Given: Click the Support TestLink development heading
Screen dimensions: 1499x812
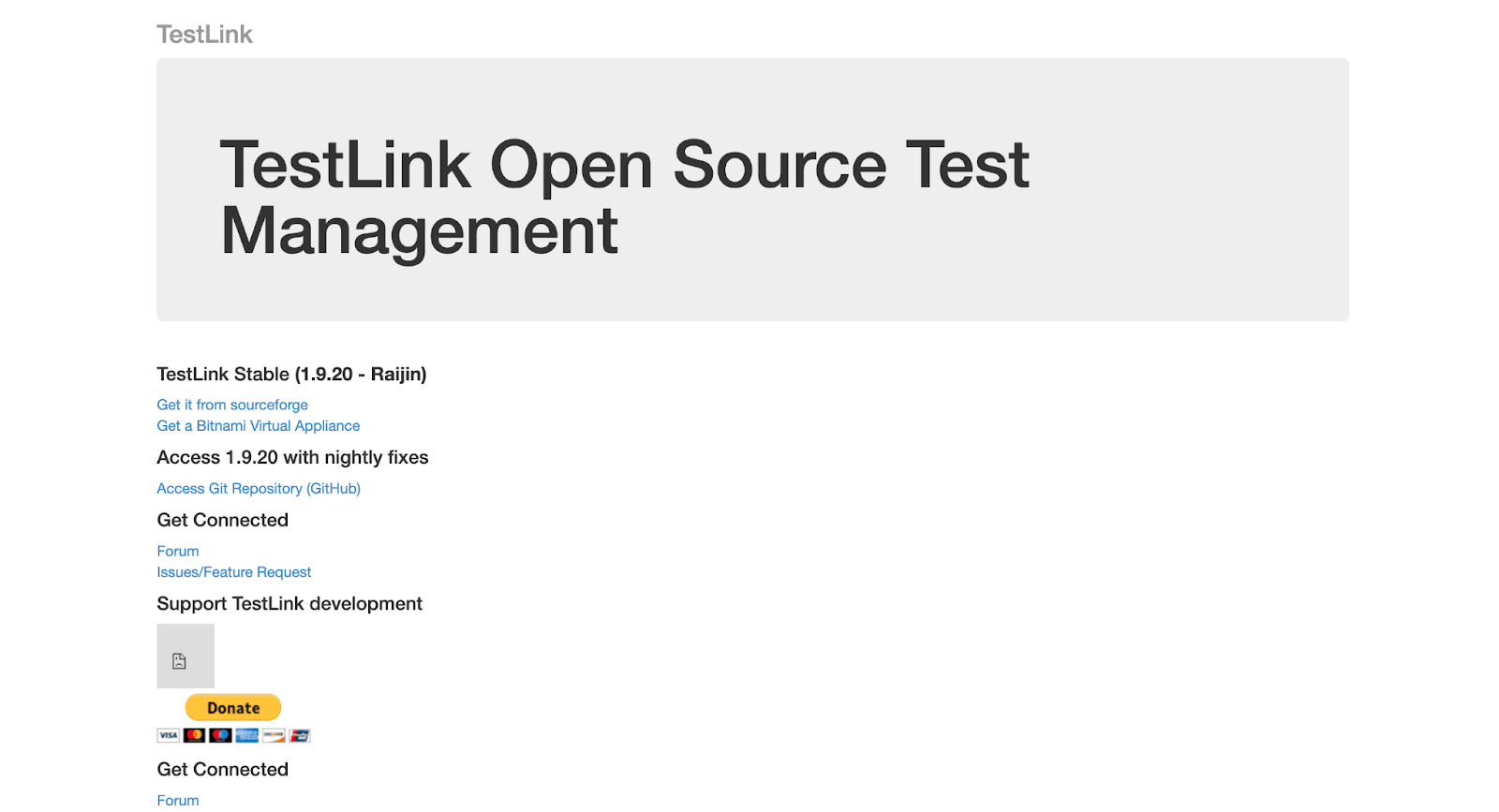Looking at the screenshot, I should click(x=289, y=603).
